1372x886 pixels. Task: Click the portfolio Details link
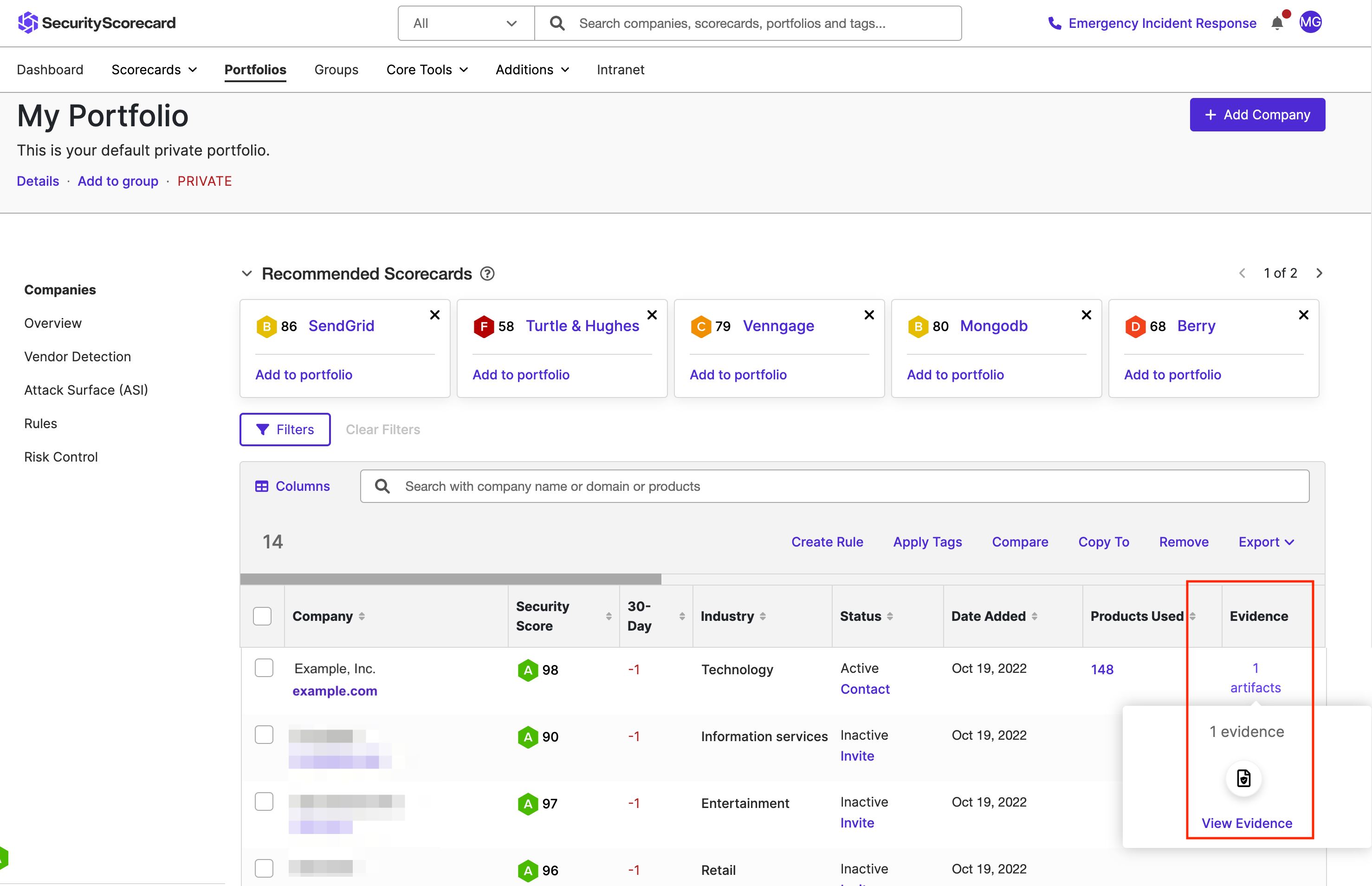pos(38,181)
